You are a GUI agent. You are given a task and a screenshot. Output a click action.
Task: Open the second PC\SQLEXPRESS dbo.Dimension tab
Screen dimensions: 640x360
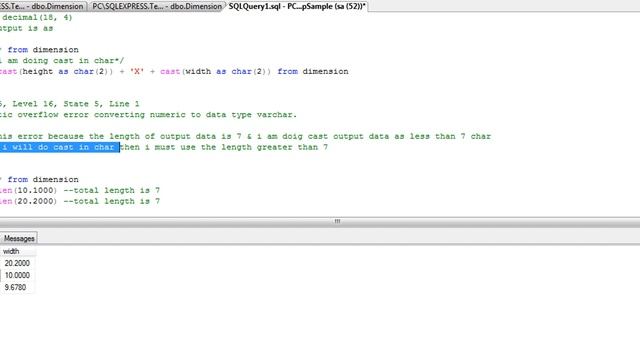157,6
